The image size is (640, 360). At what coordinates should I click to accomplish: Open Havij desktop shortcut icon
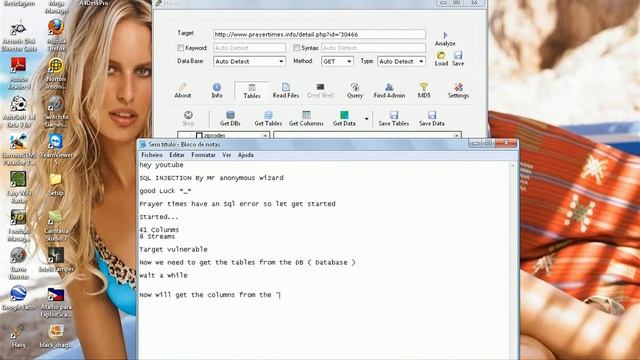pos(18,331)
